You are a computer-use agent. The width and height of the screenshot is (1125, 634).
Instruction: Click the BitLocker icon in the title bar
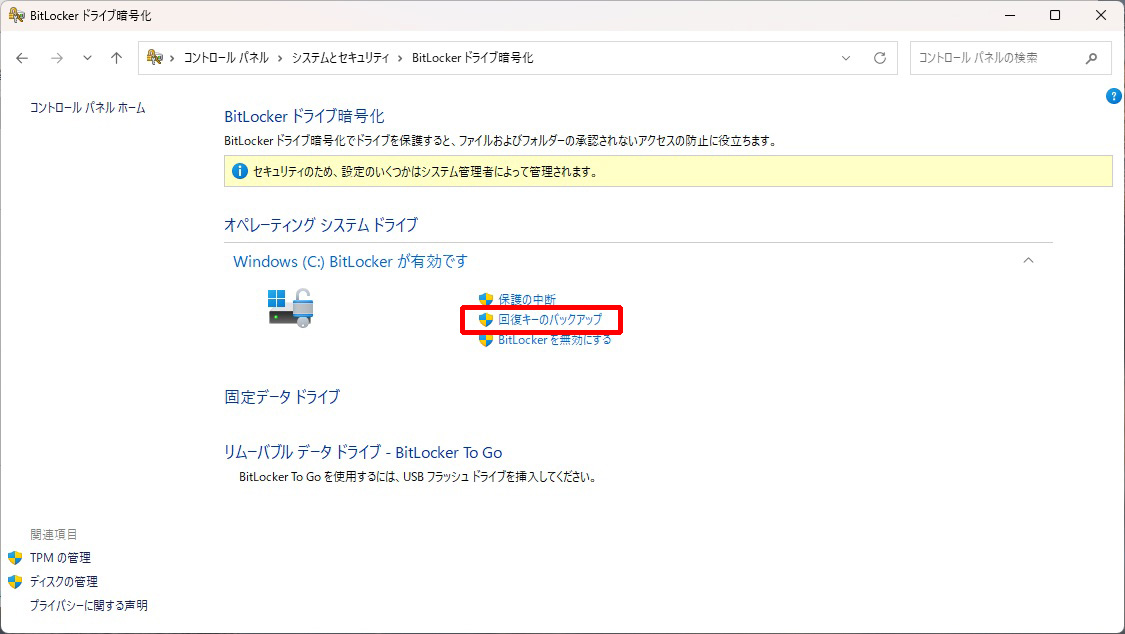(x=17, y=15)
